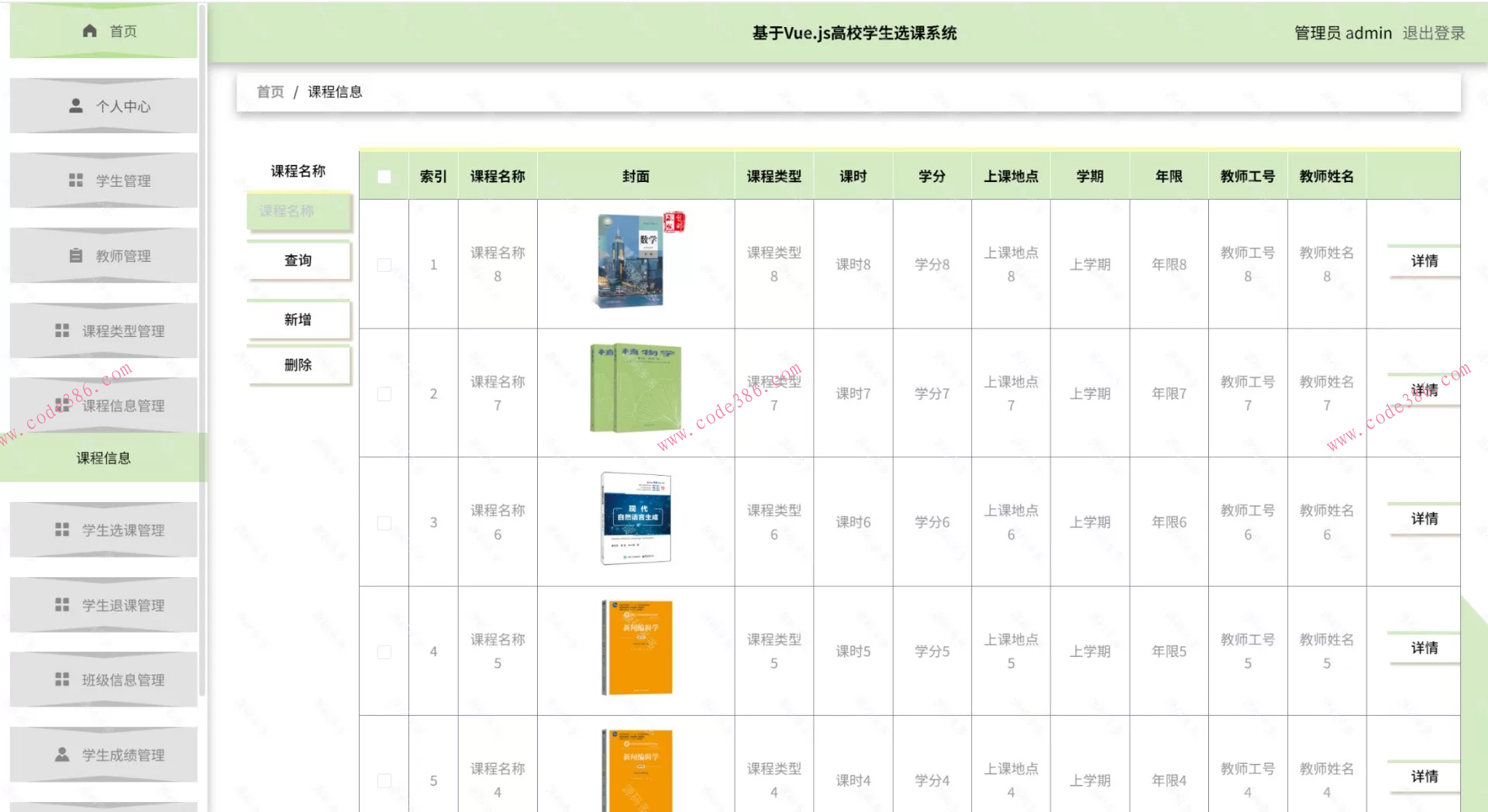Check the checkbox for row 1
The height and width of the screenshot is (812, 1488).
[384, 263]
